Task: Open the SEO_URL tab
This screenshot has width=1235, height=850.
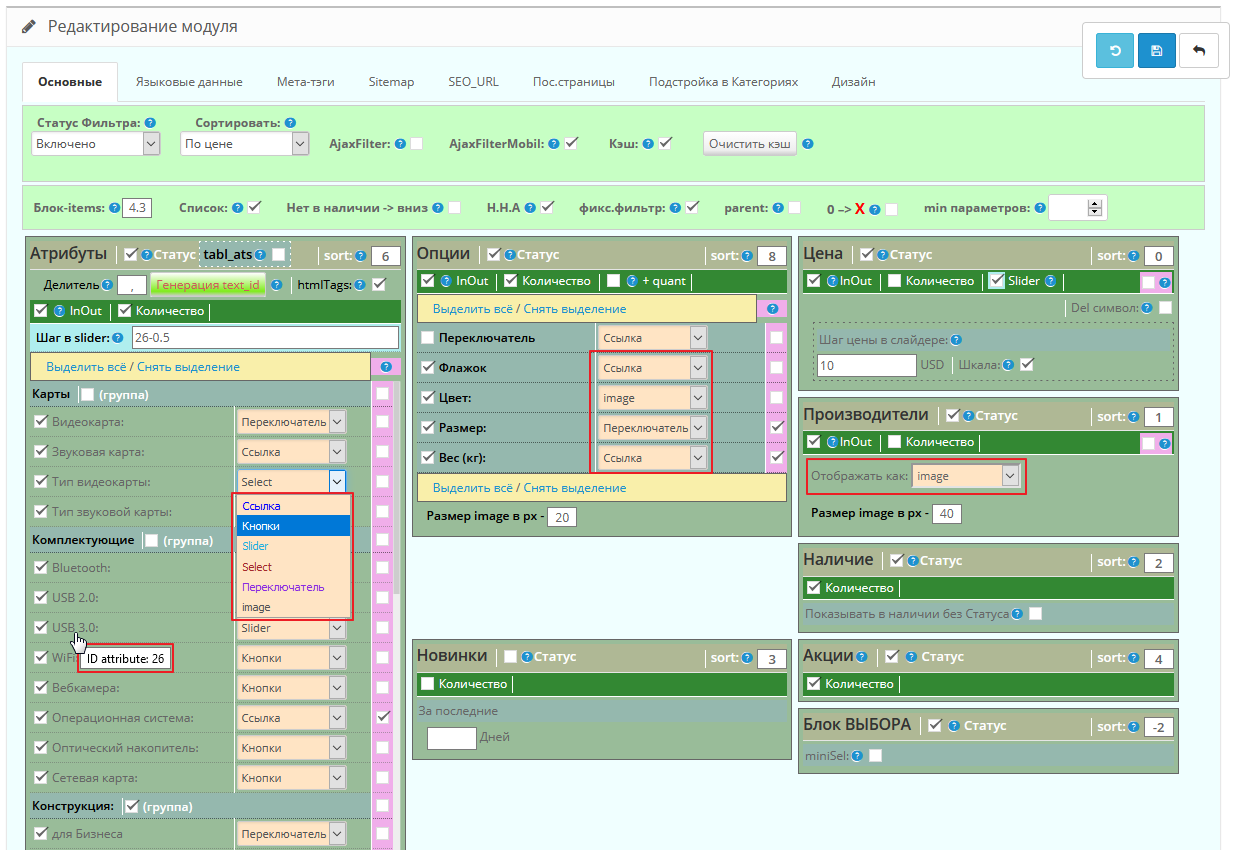Action: (x=473, y=82)
